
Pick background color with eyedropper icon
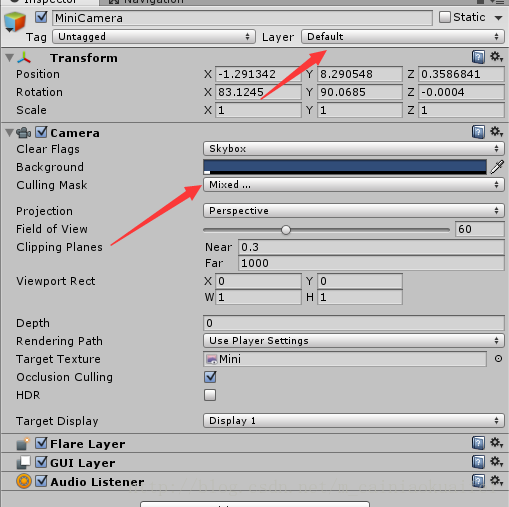(497, 167)
